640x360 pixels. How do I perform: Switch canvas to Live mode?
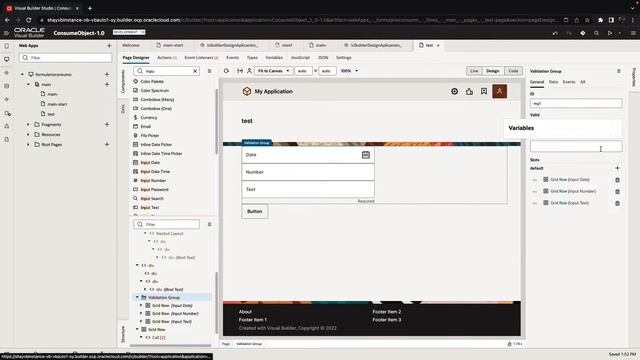tap(474, 71)
